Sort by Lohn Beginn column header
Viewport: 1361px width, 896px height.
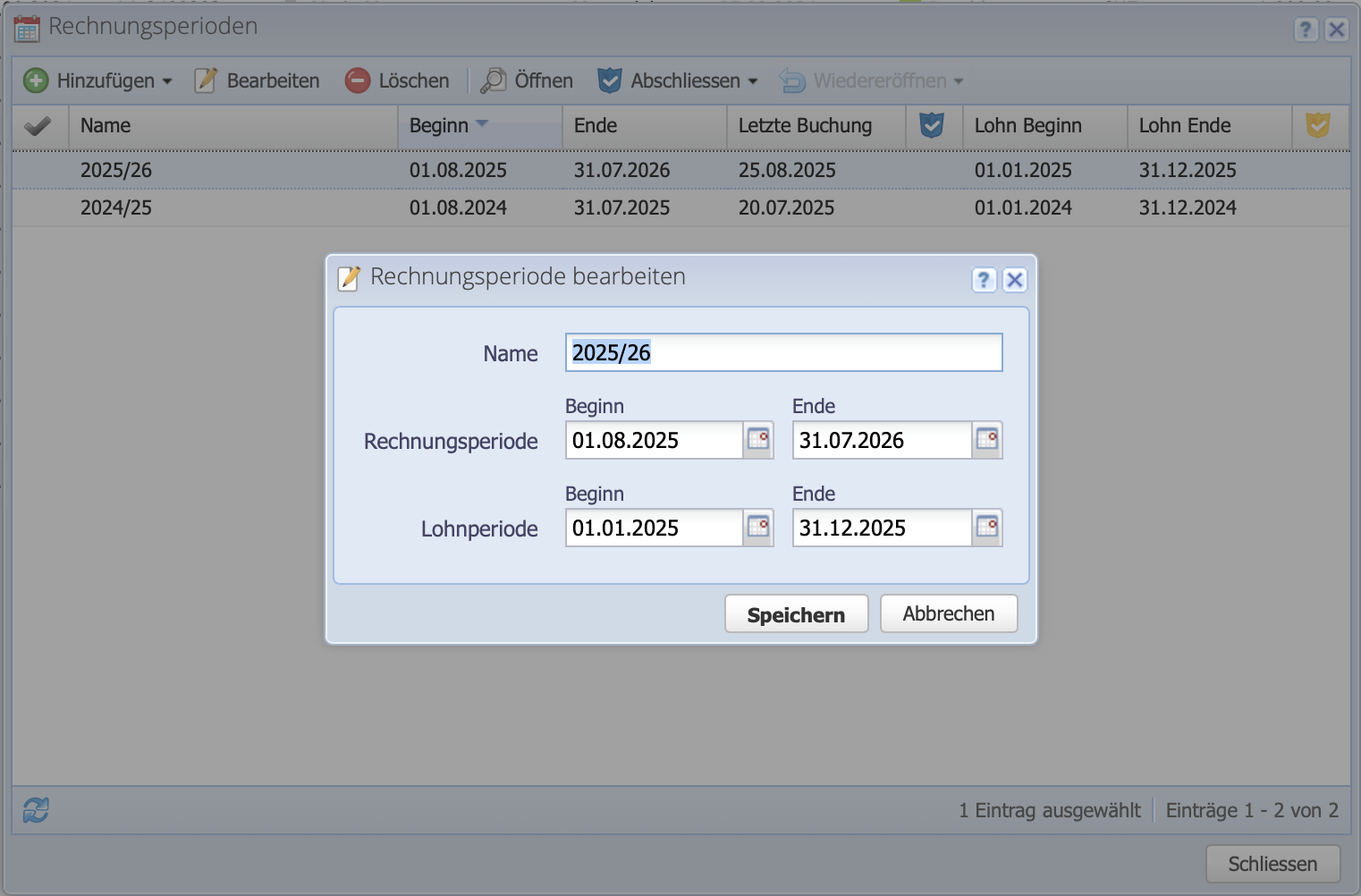(x=1045, y=125)
